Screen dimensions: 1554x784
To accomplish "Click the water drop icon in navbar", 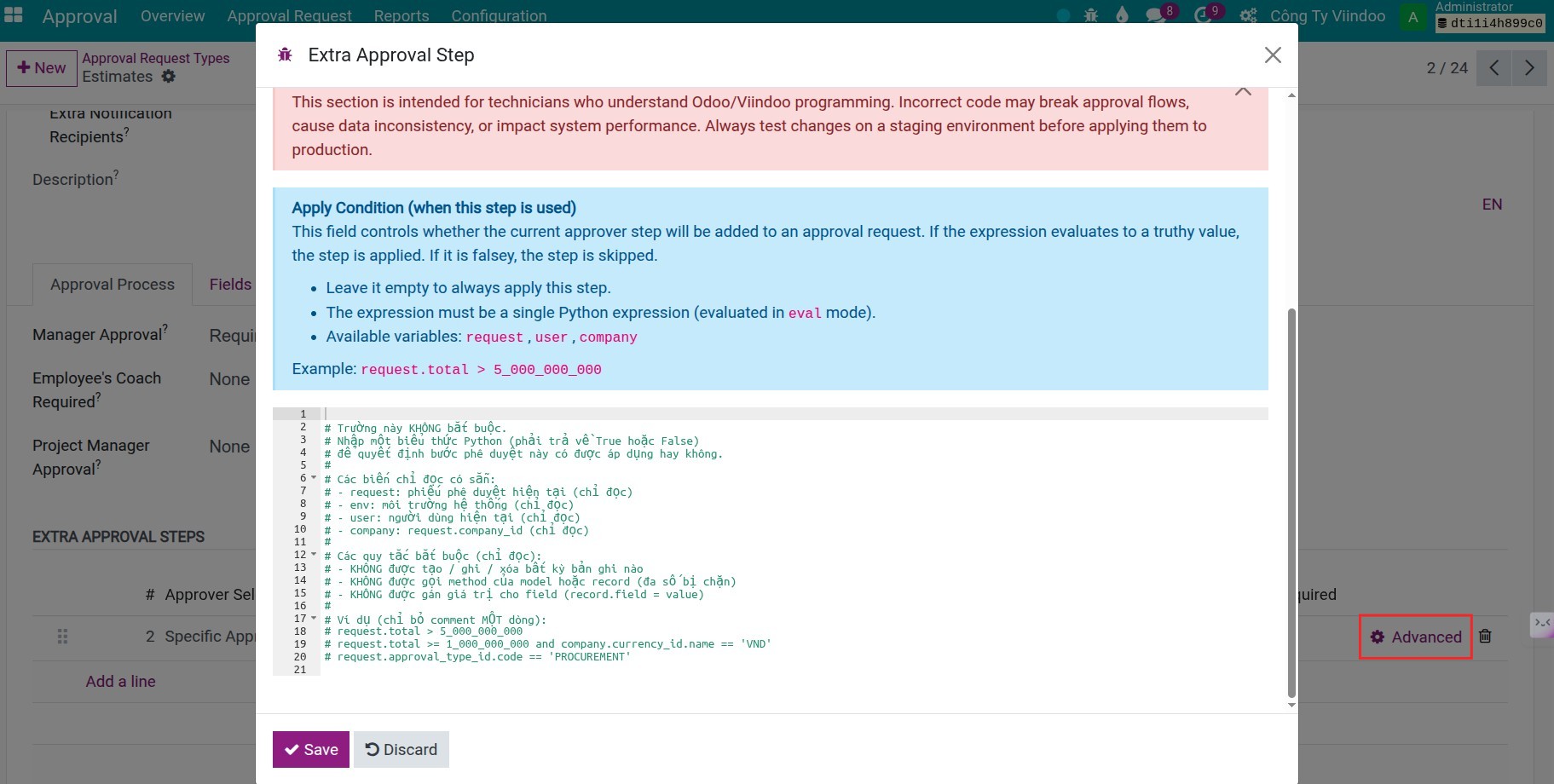I will tap(1122, 15).
